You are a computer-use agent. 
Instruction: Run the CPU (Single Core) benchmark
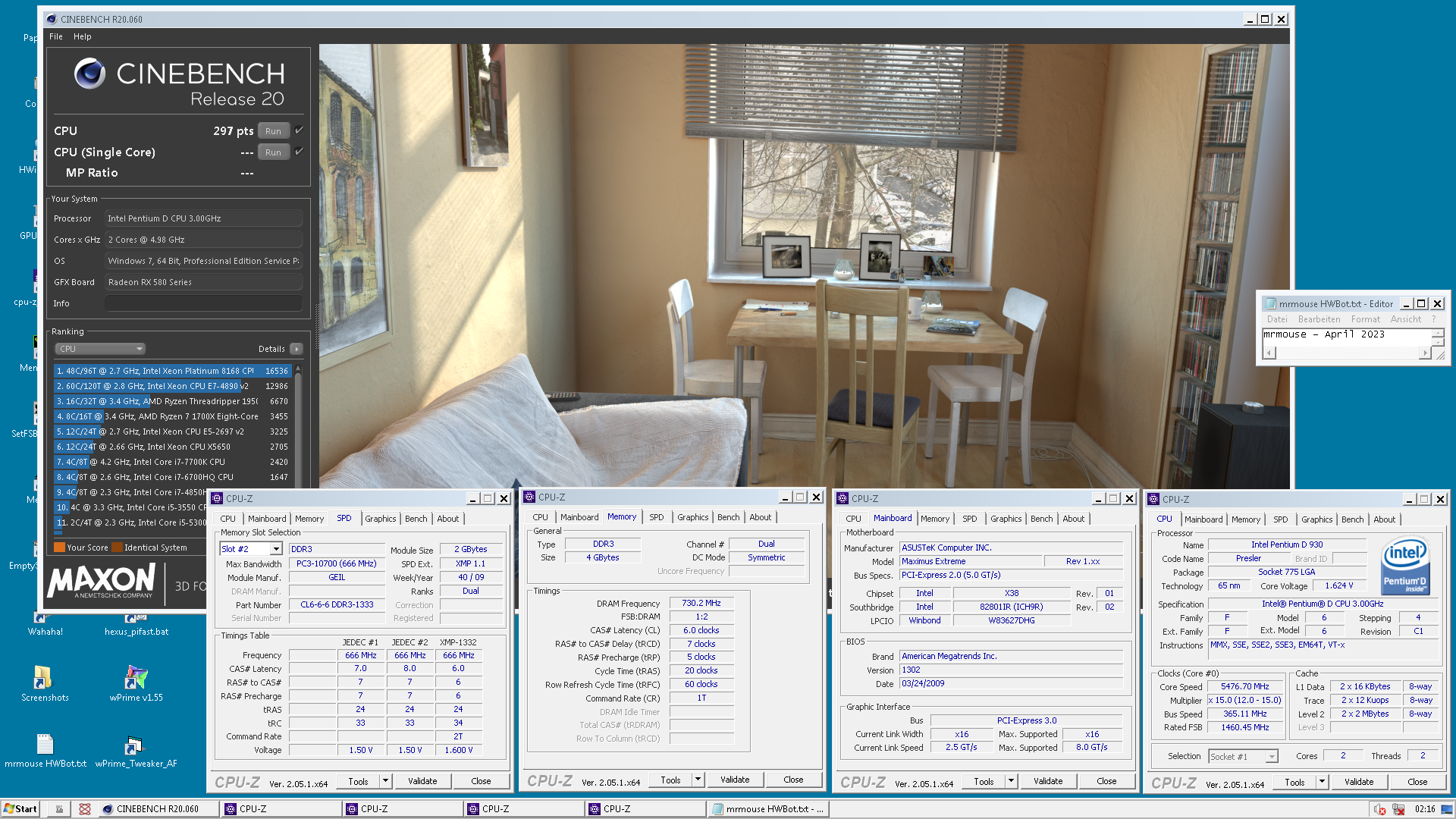coord(273,152)
